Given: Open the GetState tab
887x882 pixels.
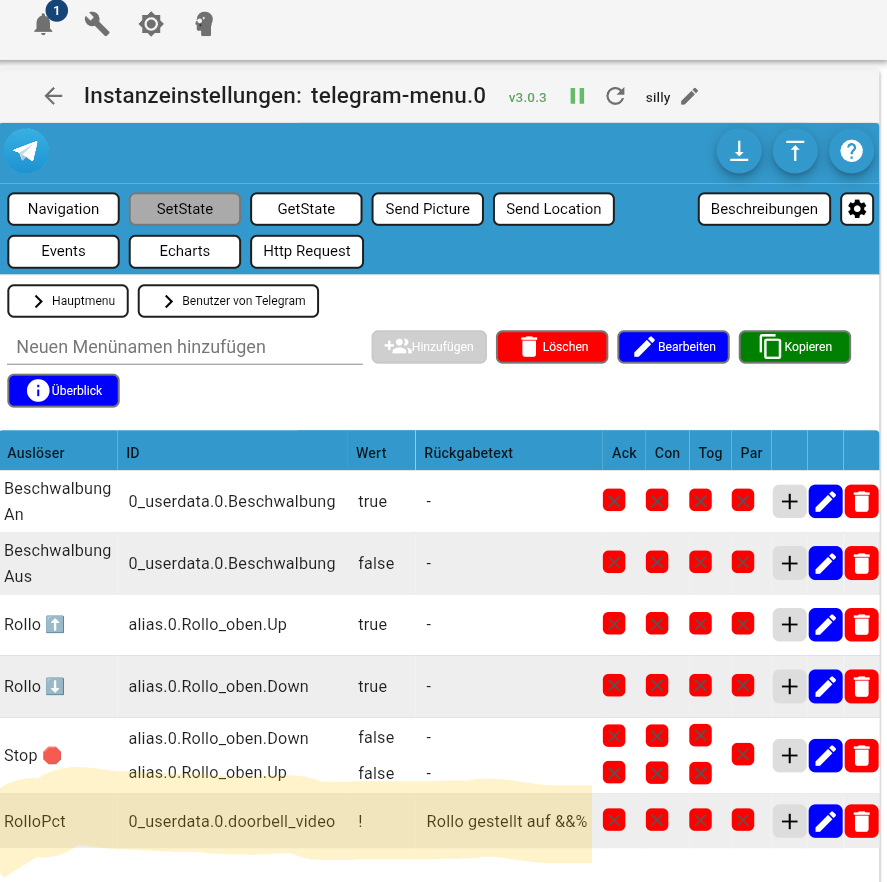Looking at the screenshot, I should (x=306, y=209).
